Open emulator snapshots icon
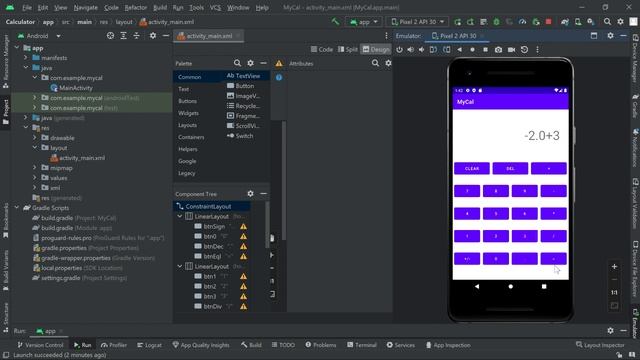 pos(524,49)
